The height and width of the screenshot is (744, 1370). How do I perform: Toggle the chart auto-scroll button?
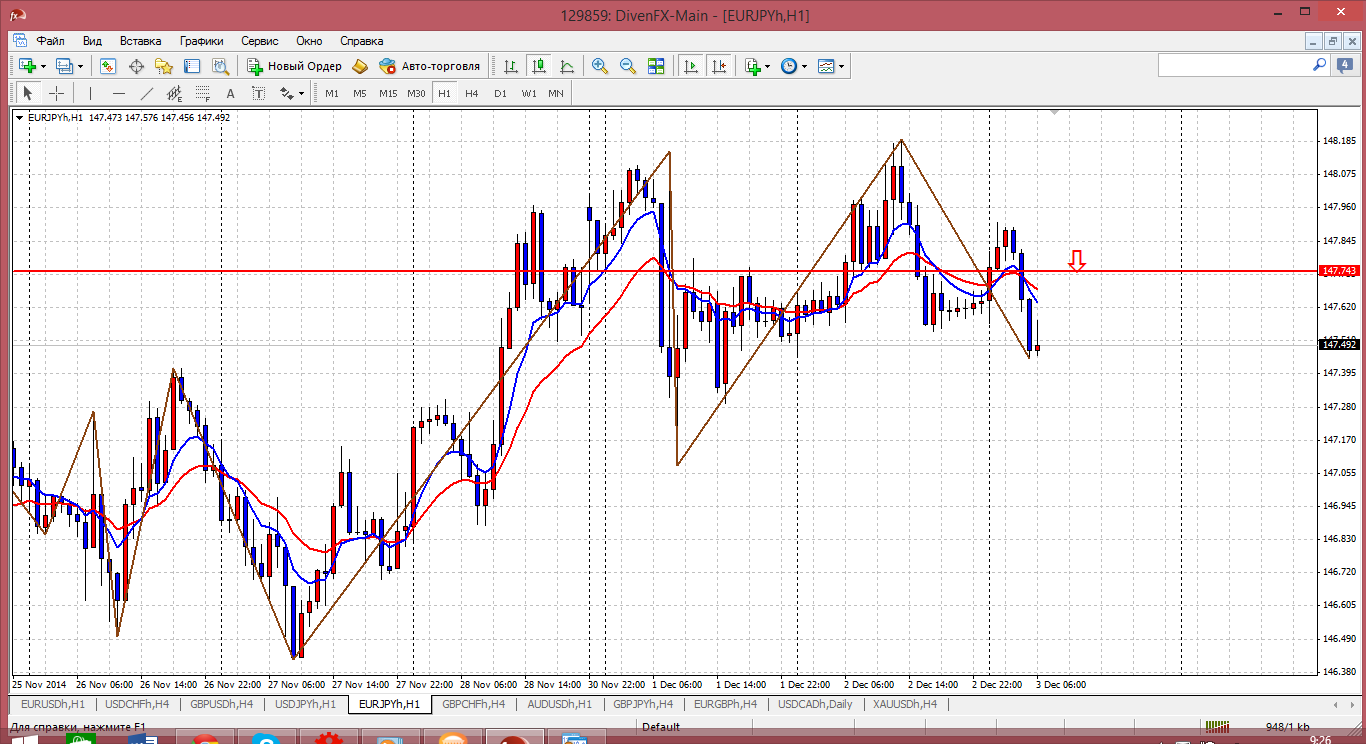690,66
